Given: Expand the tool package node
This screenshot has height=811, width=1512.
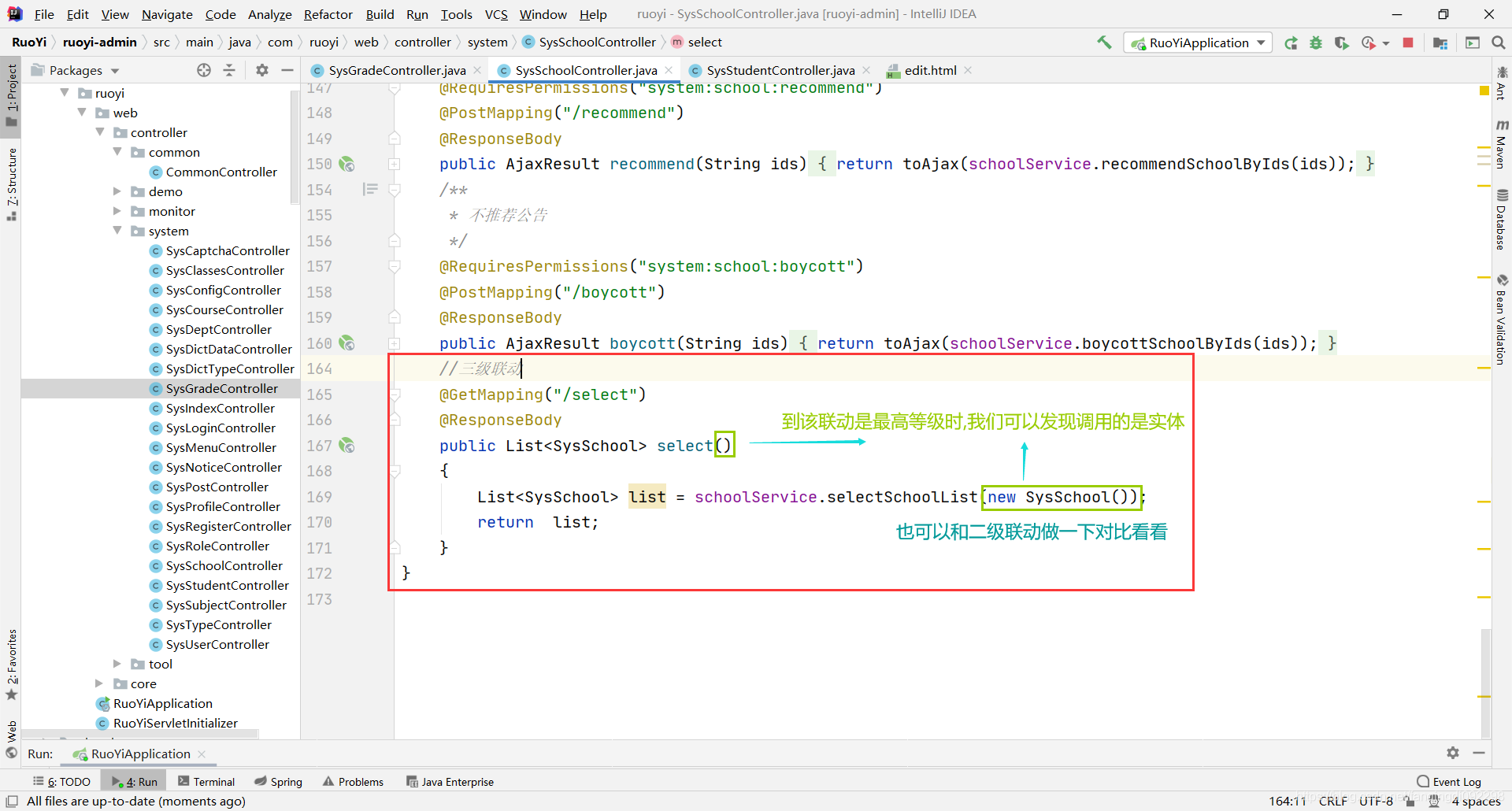Looking at the screenshot, I should pyautogui.click(x=117, y=664).
